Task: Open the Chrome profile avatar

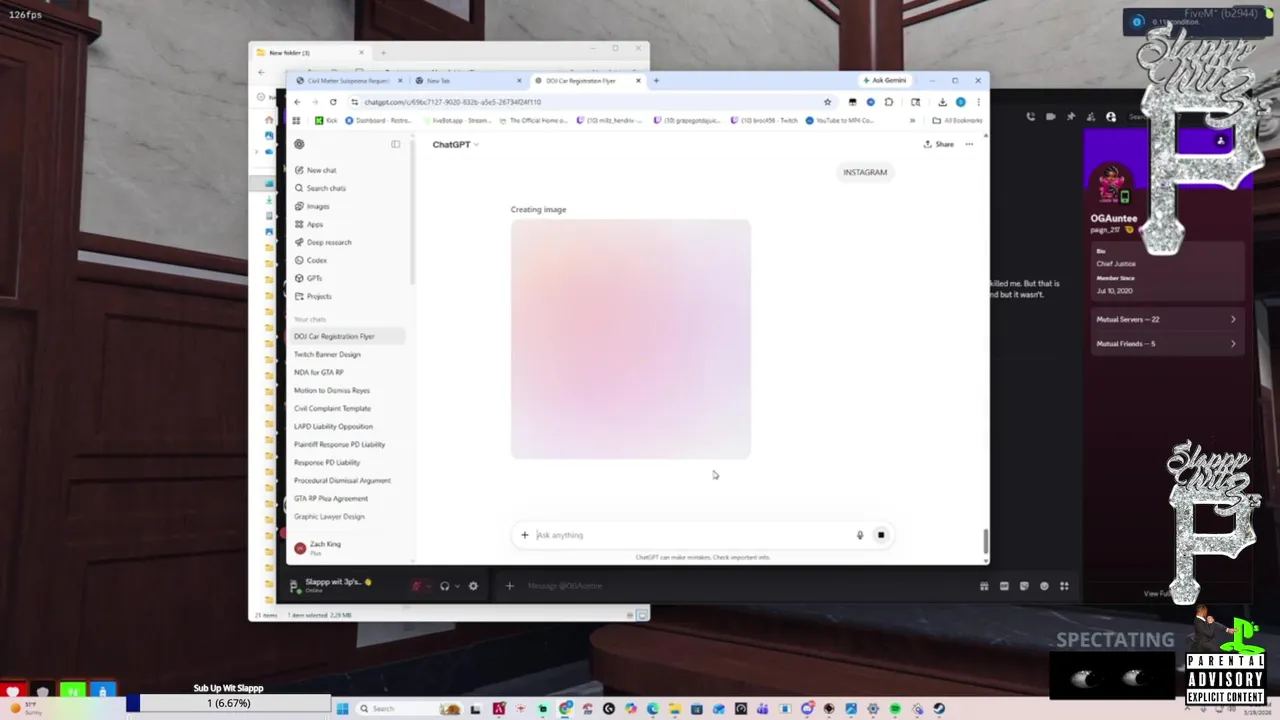Action: click(960, 102)
